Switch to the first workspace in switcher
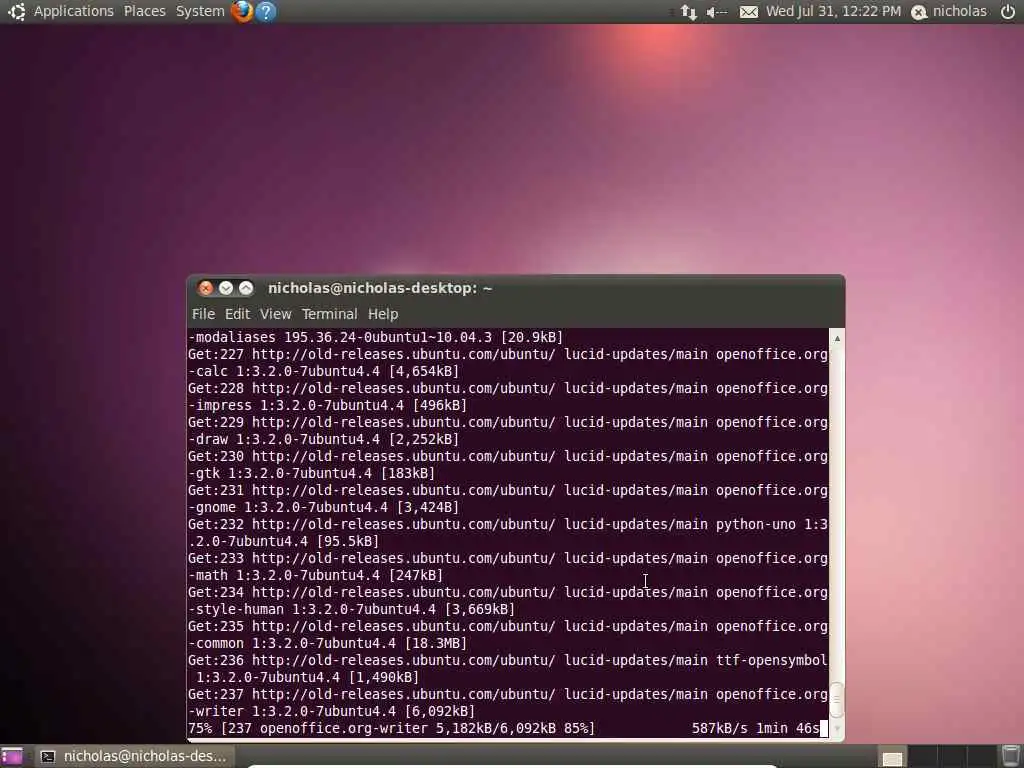 point(893,756)
